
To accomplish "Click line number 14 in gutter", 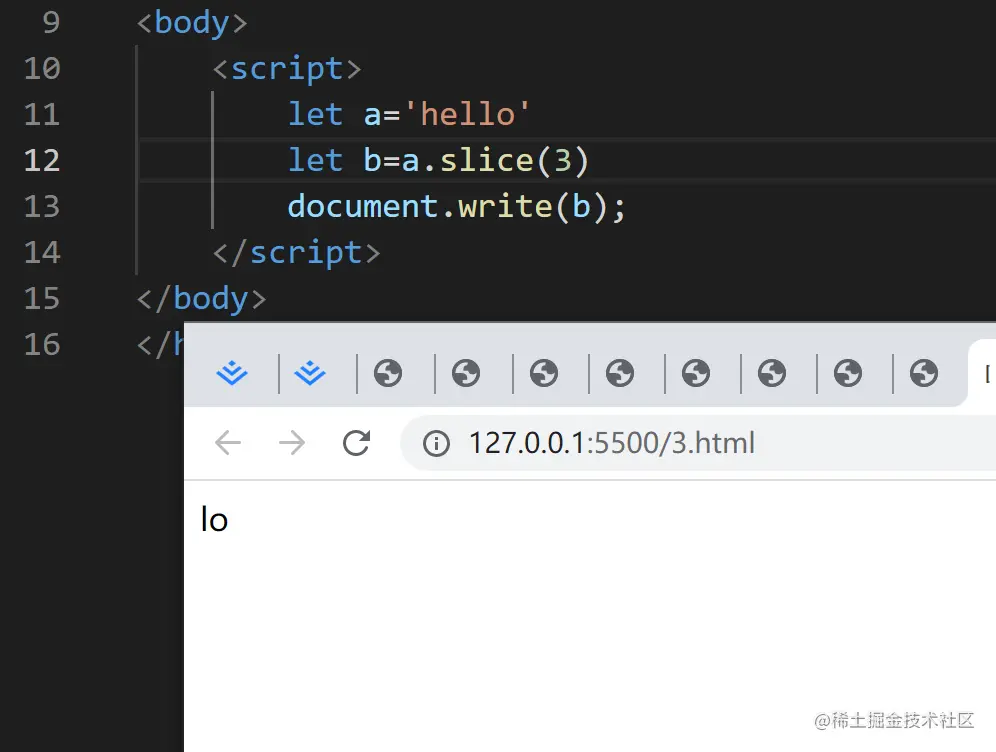I will (x=42, y=252).
